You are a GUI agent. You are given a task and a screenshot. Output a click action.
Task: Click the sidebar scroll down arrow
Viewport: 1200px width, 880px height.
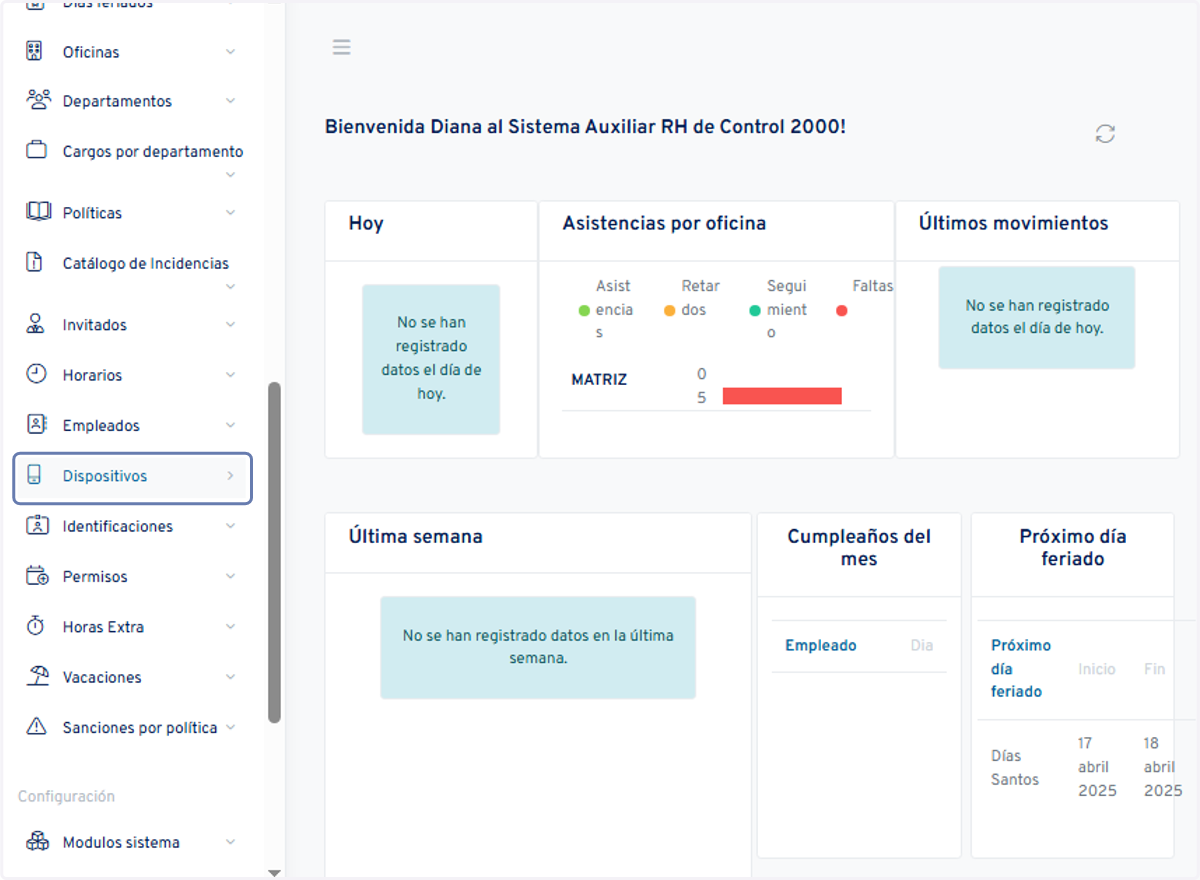275,873
